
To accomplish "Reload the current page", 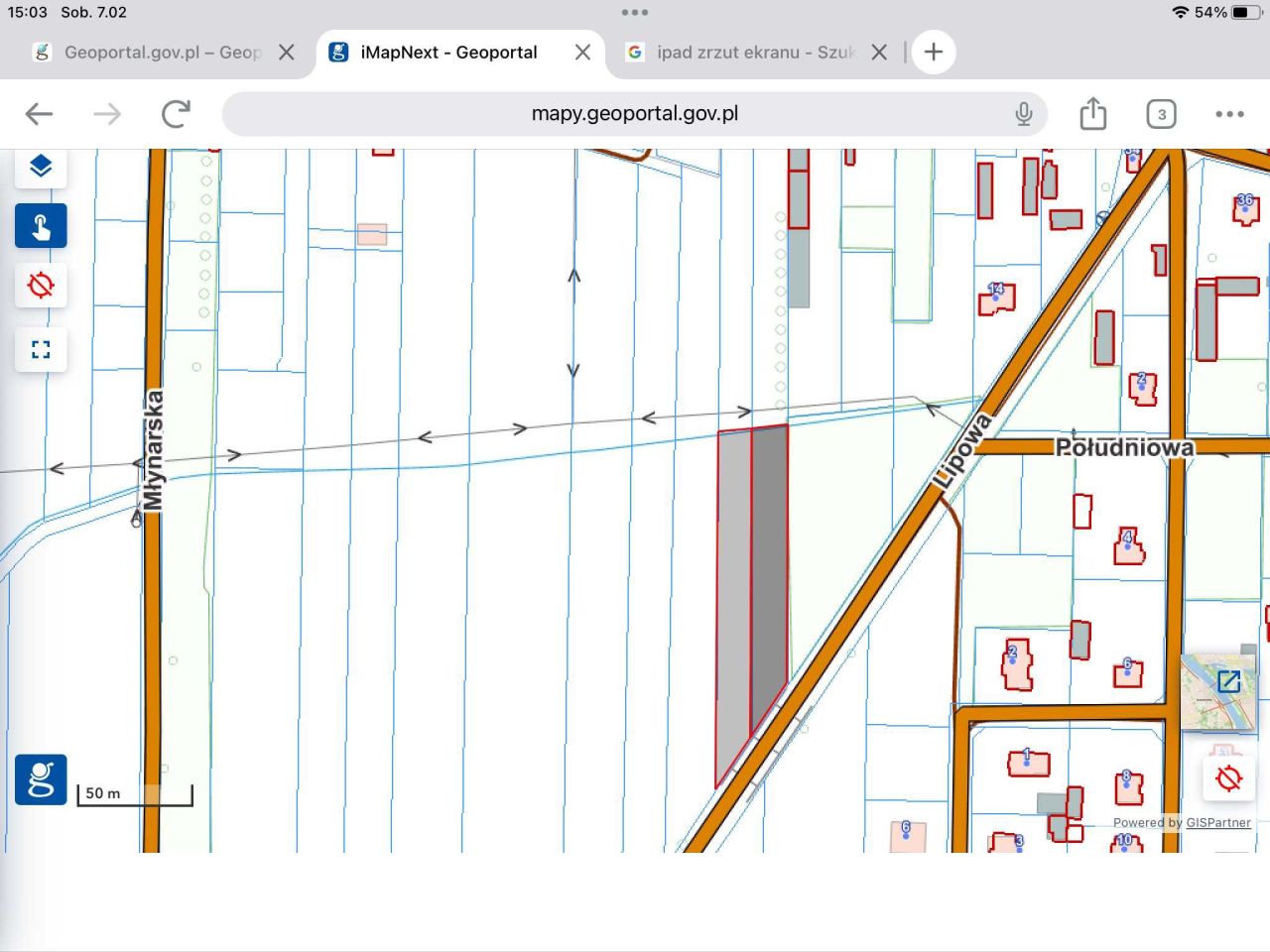I will pyautogui.click(x=176, y=114).
